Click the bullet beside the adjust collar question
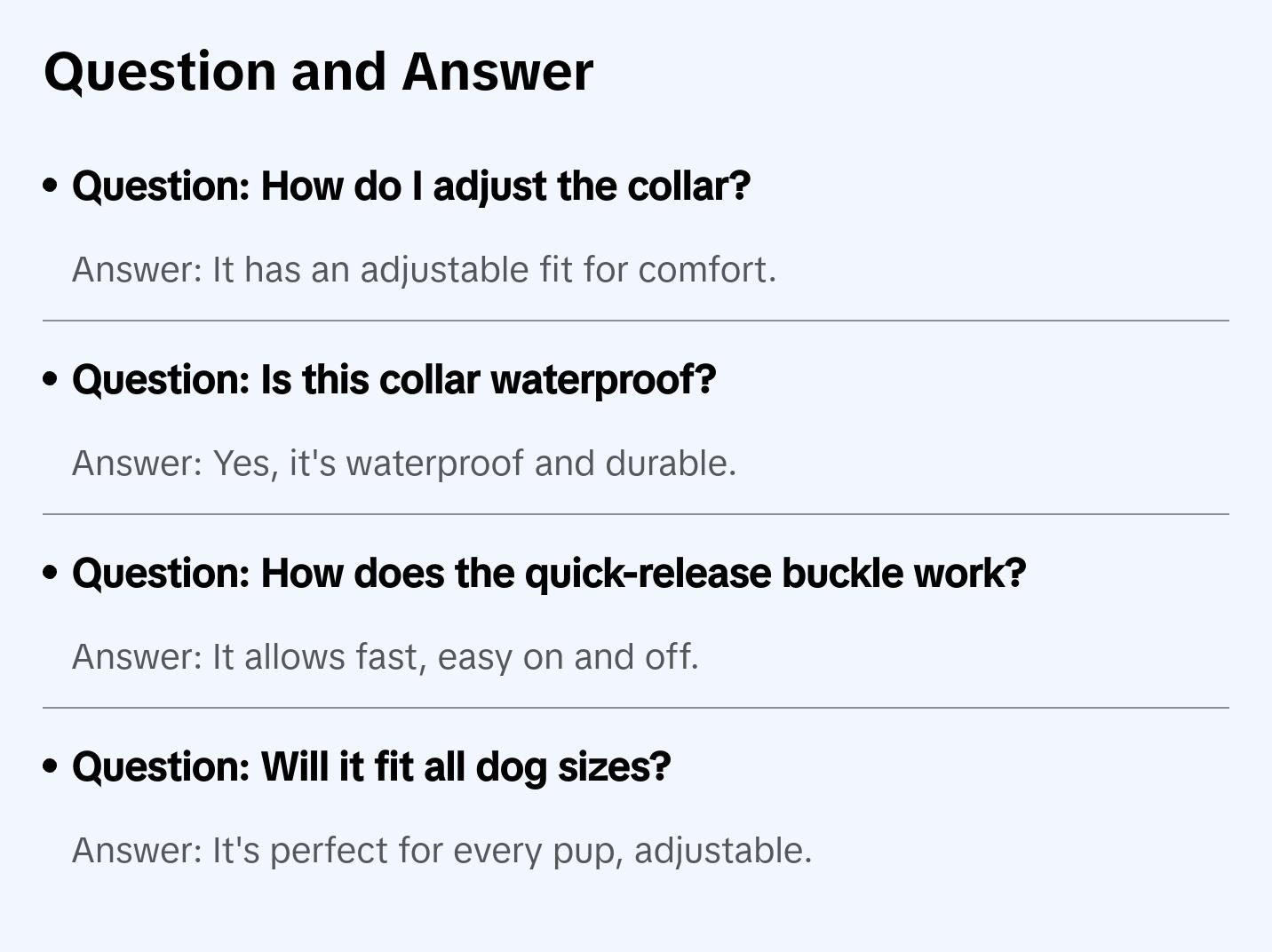This screenshot has width=1272, height=952. click(x=51, y=186)
